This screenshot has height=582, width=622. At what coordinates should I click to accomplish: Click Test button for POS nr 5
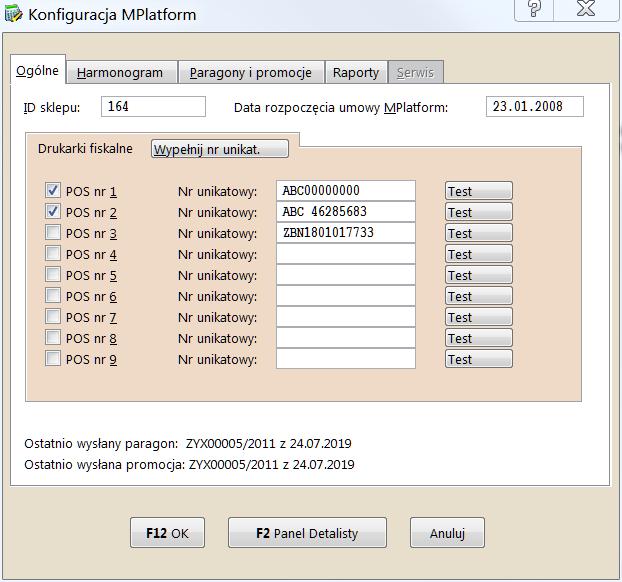click(479, 275)
